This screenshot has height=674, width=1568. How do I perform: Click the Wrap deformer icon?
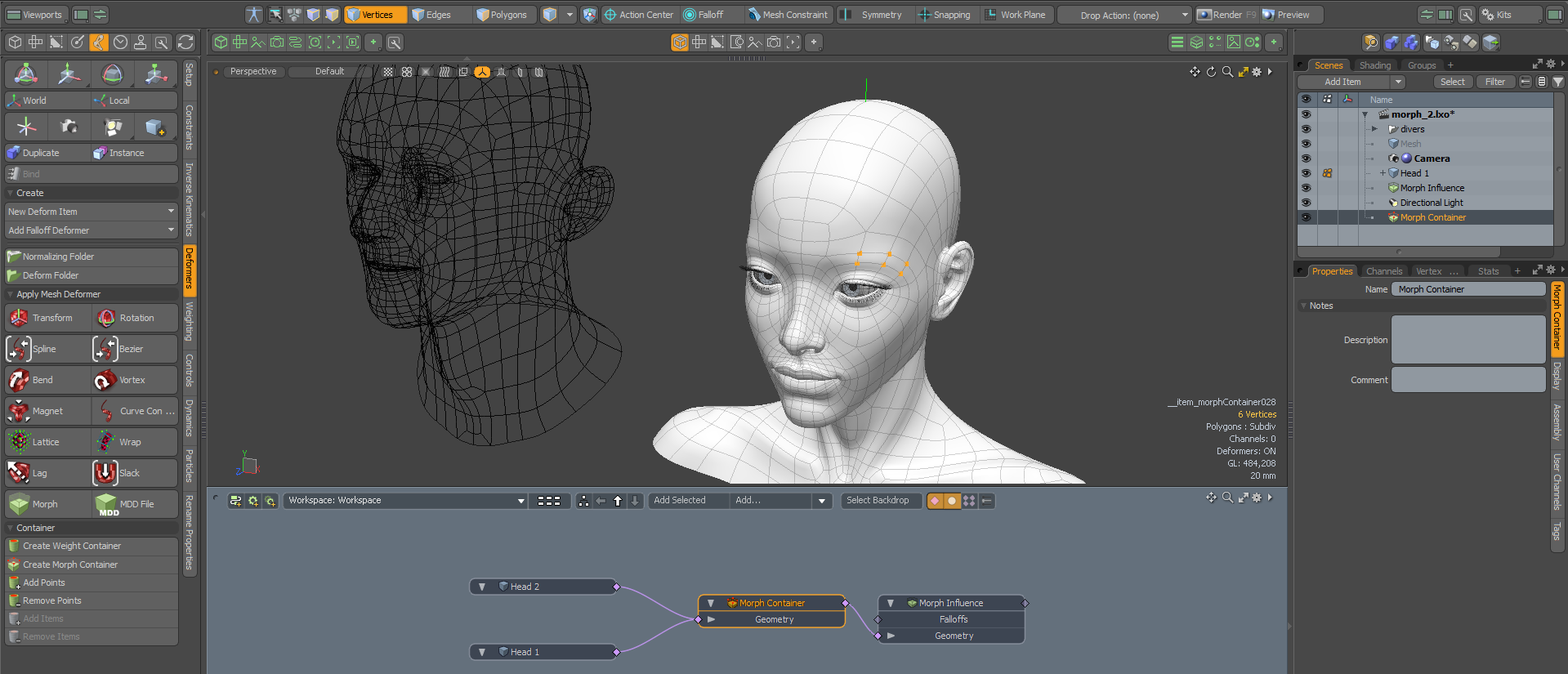click(106, 442)
